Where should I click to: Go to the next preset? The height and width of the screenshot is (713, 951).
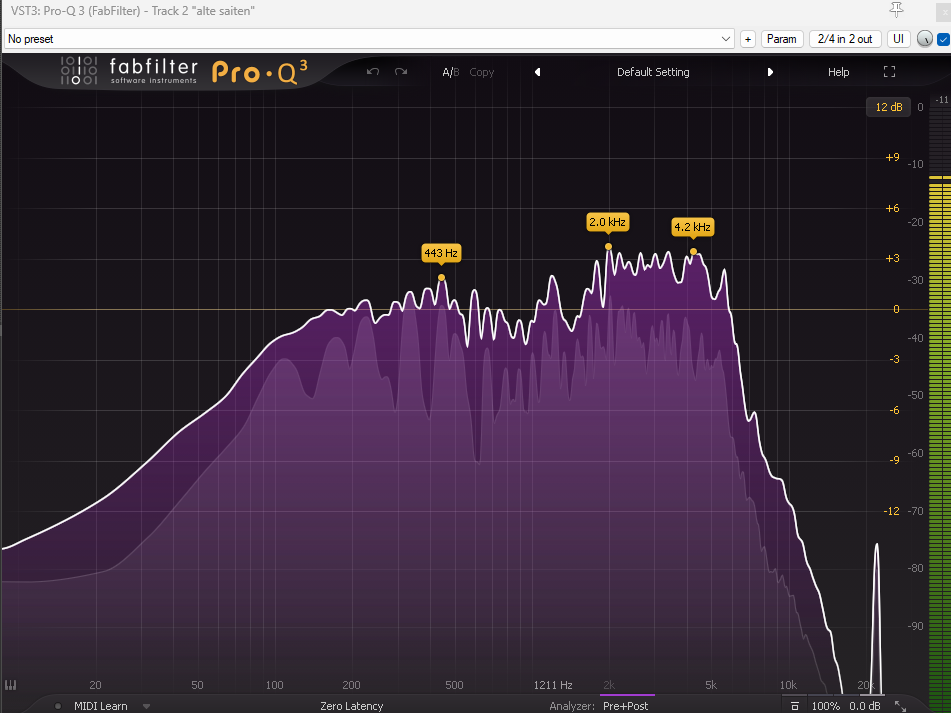tap(770, 72)
